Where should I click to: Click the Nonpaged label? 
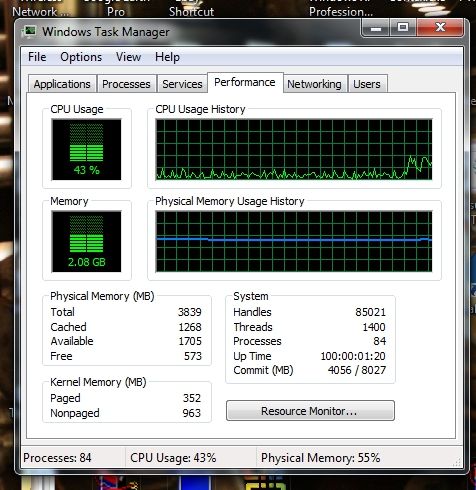[75, 413]
